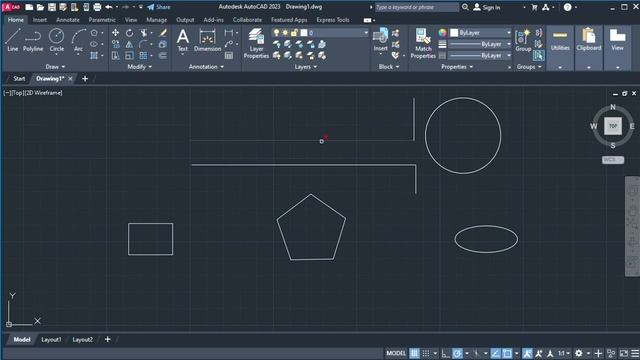Open the Parametric ribbon tab
640x360 pixels.
(x=102, y=20)
